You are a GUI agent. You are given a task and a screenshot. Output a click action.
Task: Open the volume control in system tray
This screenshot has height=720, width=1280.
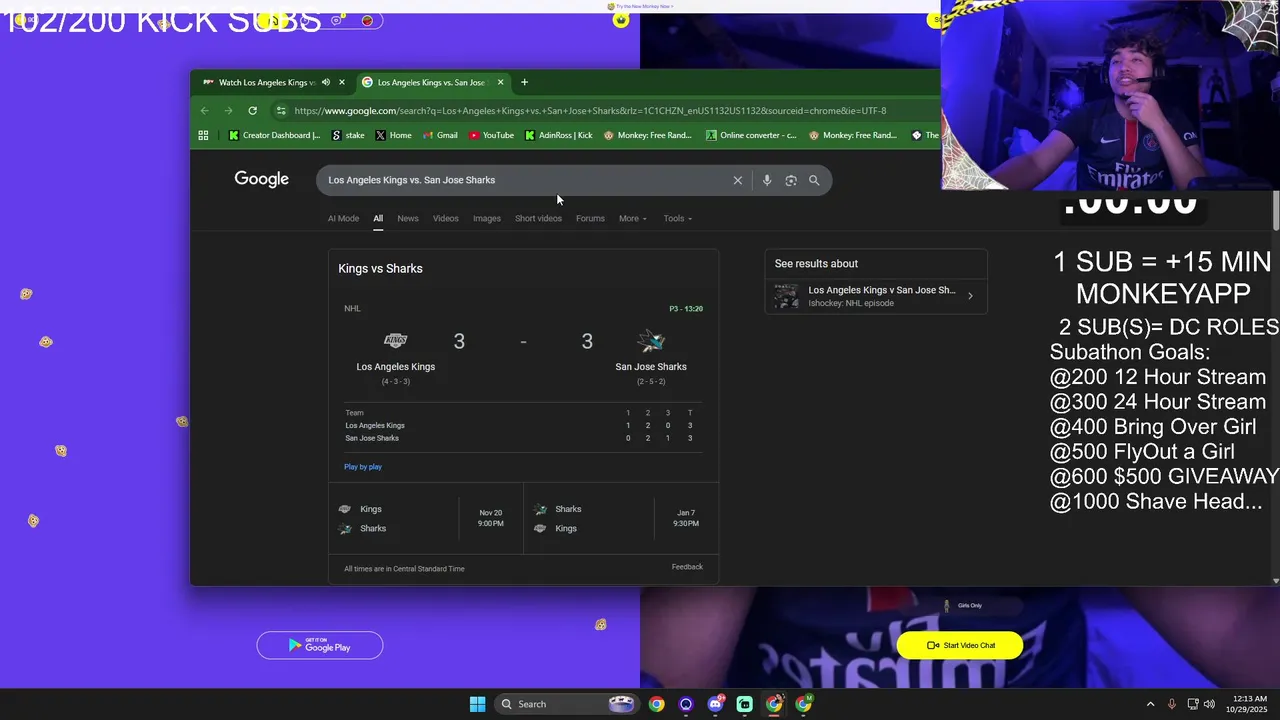coord(1209,704)
